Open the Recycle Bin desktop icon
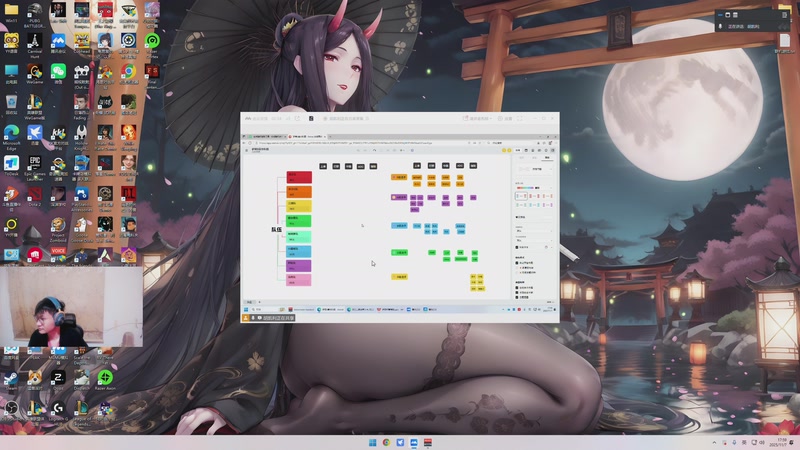 tap(11, 104)
